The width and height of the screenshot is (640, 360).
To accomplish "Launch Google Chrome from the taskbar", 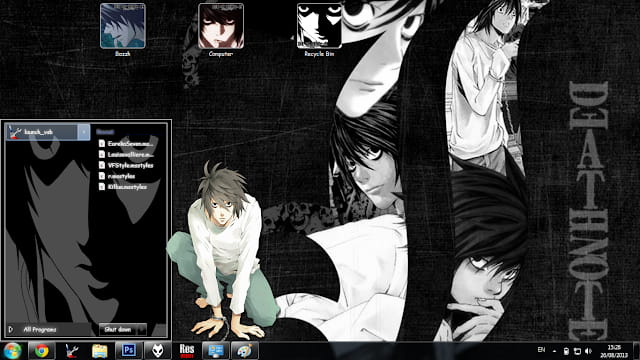I will point(42,351).
